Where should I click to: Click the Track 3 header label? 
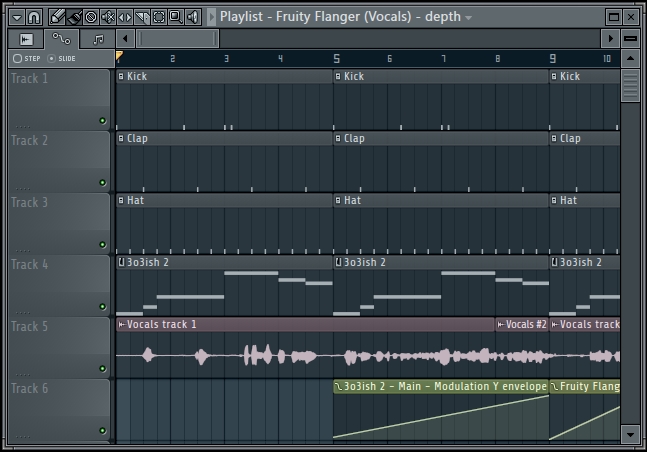[x=29, y=202]
